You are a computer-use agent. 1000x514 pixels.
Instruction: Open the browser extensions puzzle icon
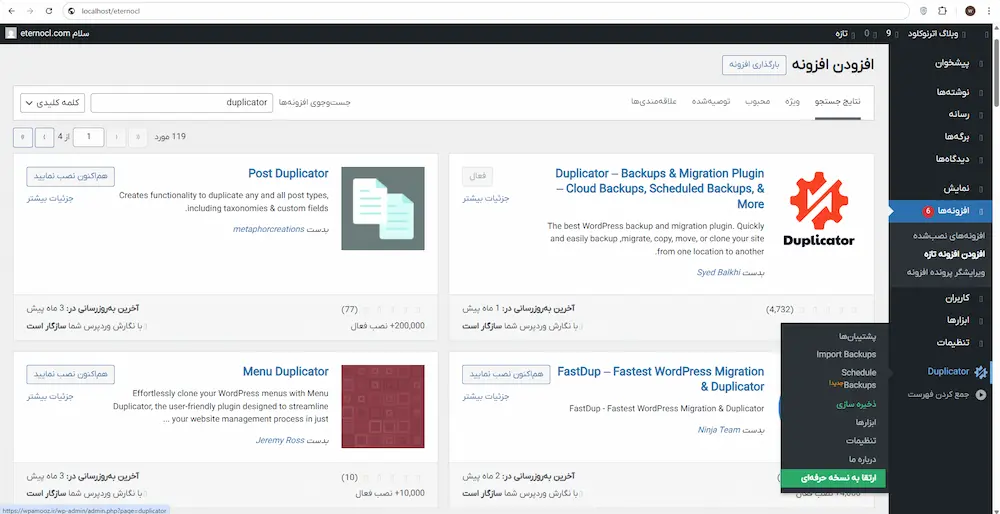point(942,11)
